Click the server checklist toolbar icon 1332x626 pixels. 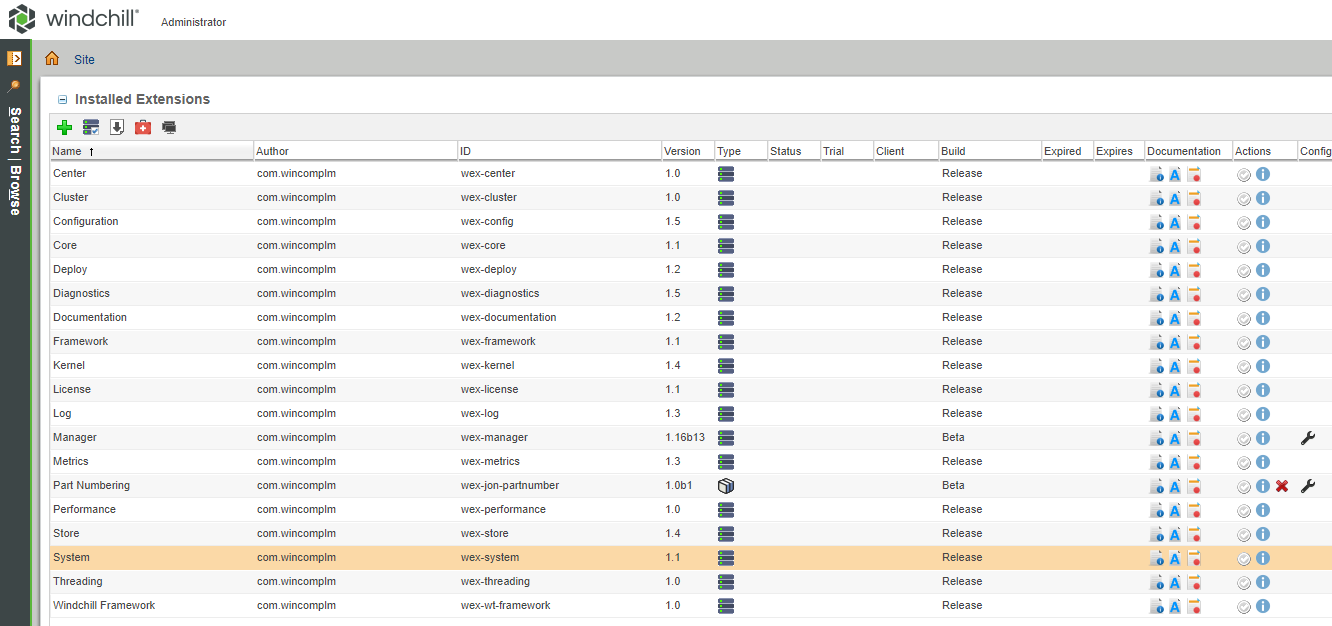point(91,127)
